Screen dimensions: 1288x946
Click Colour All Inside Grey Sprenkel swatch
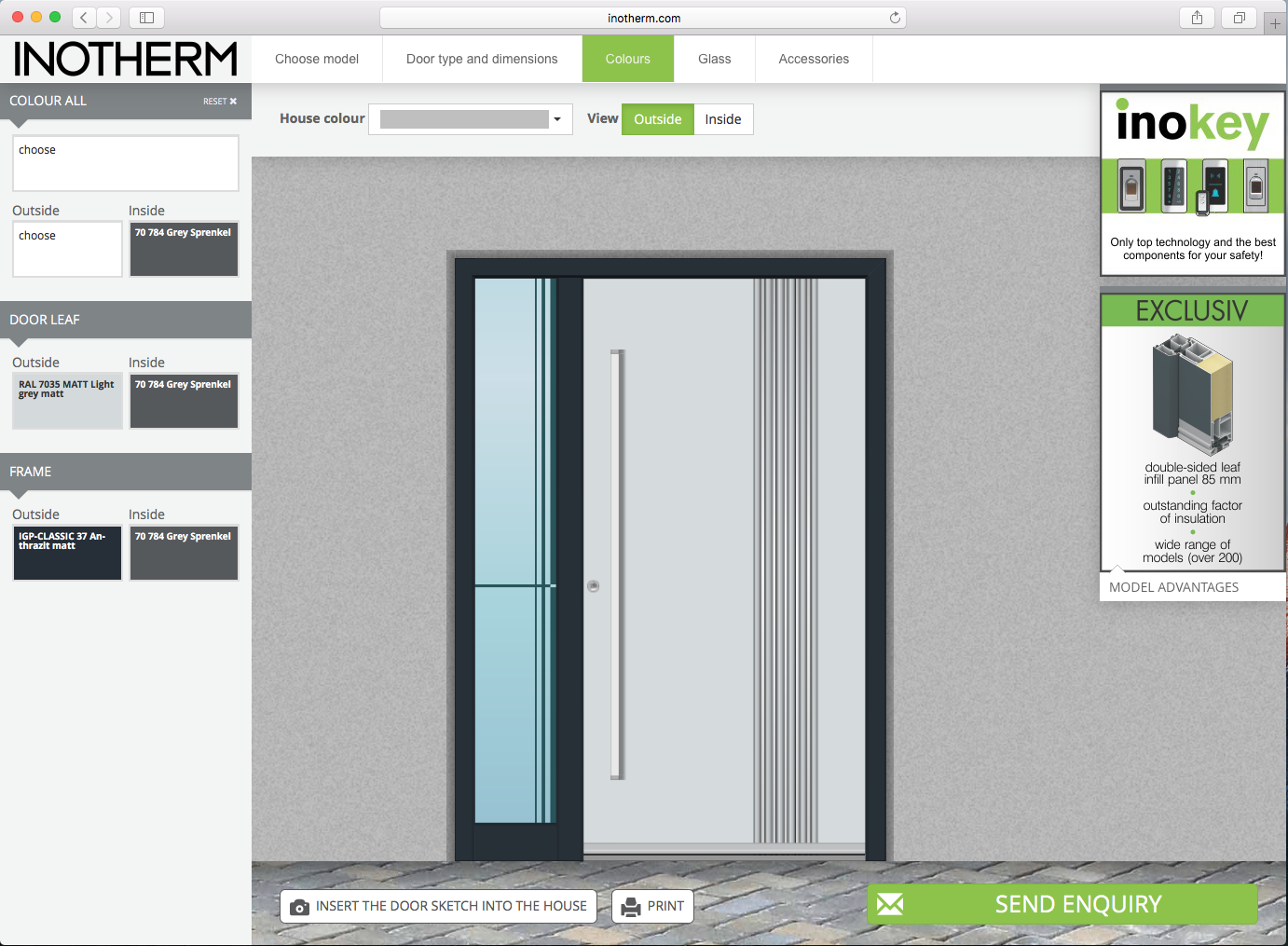(x=185, y=249)
